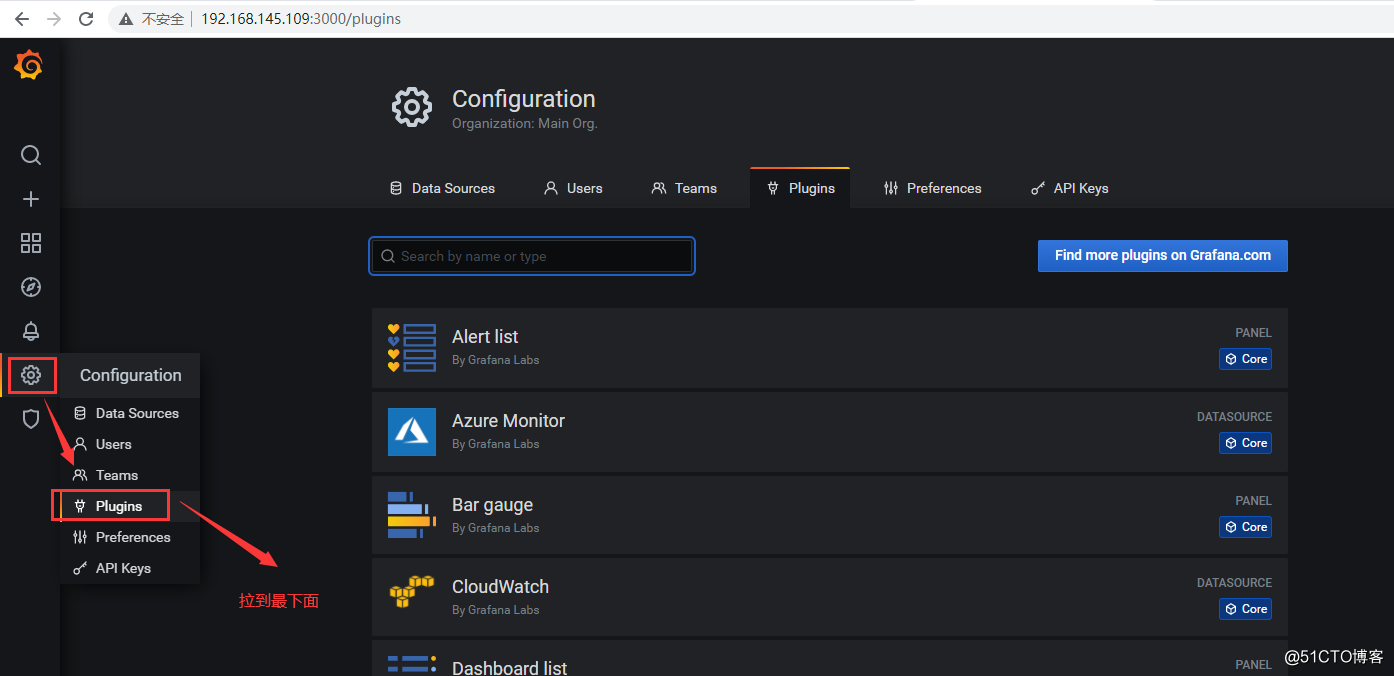Click By Grafana Labs under Alert list
Viewport: 1394px width, 676px height.
point(495,360)
